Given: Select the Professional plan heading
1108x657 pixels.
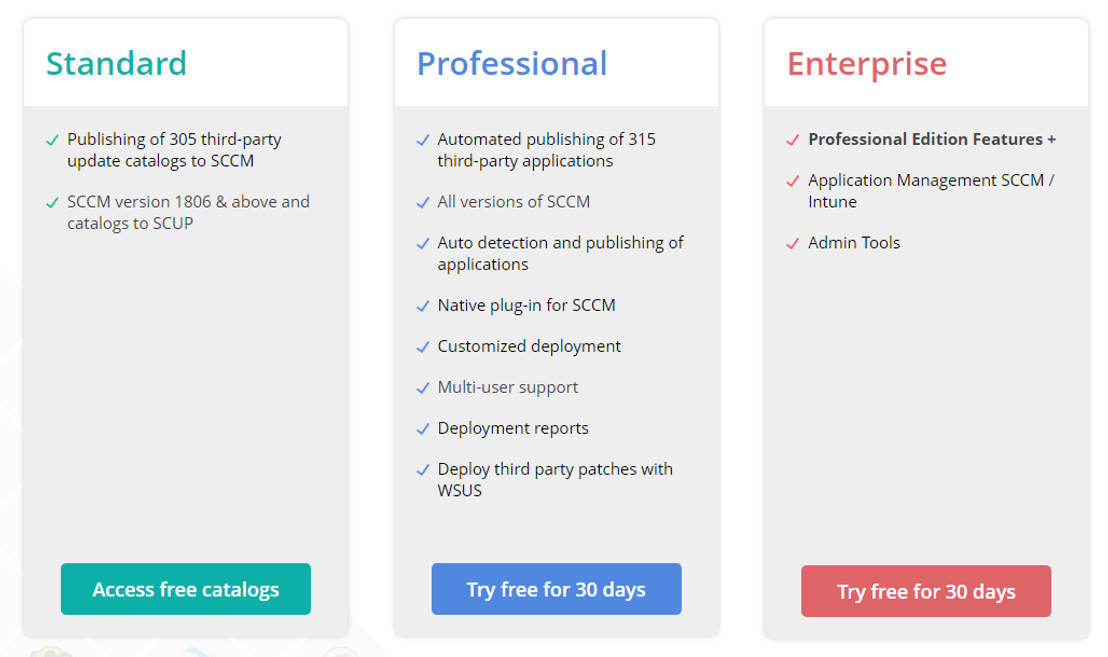Looking at the screenshot, I should coord(512,63).
